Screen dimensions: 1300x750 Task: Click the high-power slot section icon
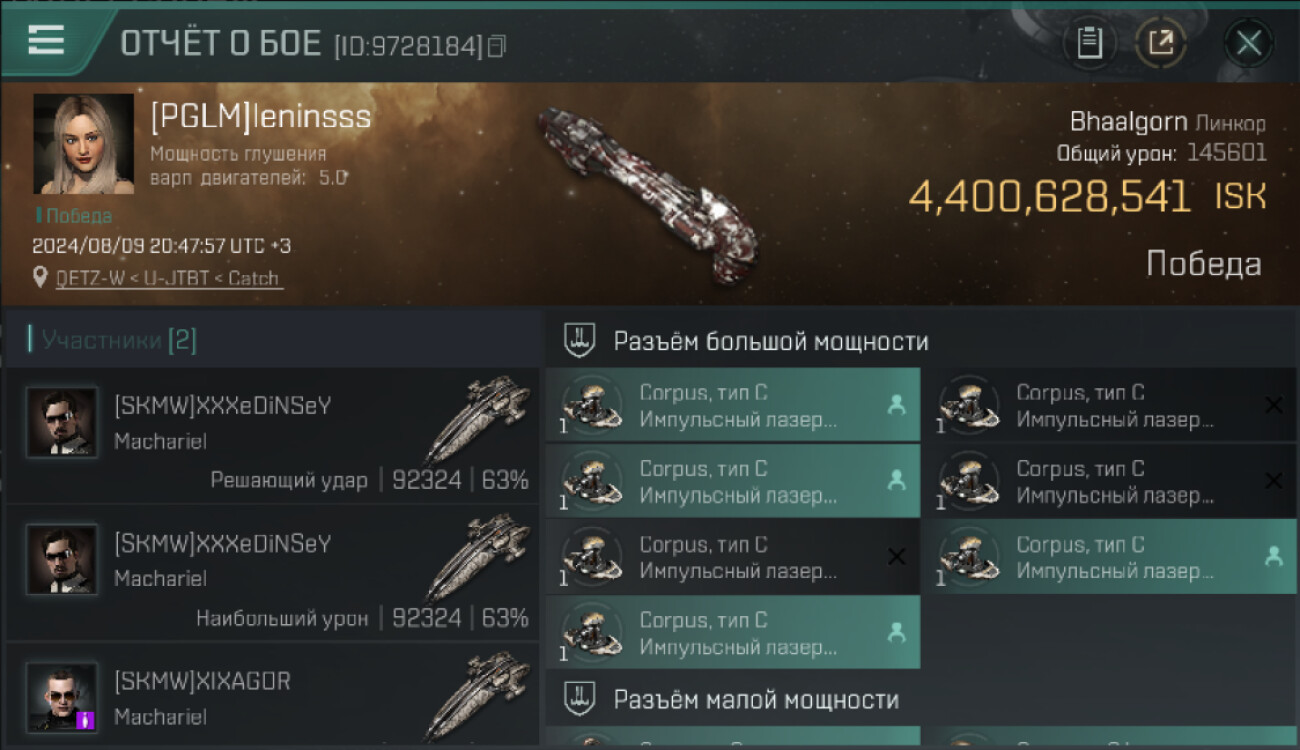tap(580, 340)
